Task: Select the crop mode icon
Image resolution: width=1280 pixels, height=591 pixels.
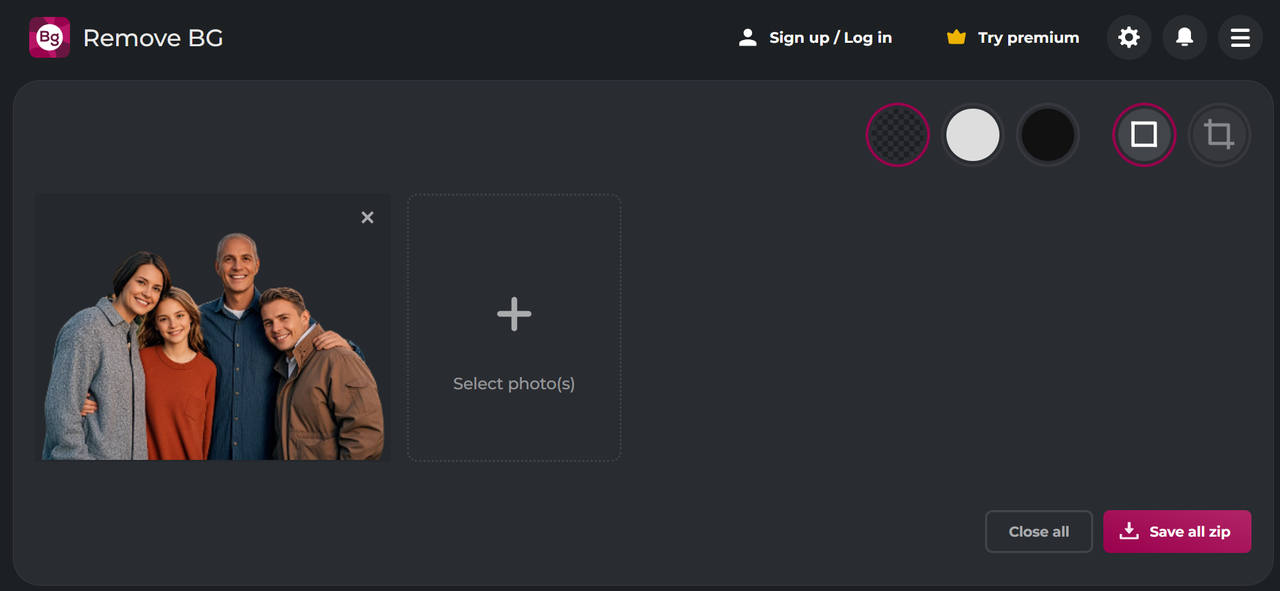Action: point(1219,134)
